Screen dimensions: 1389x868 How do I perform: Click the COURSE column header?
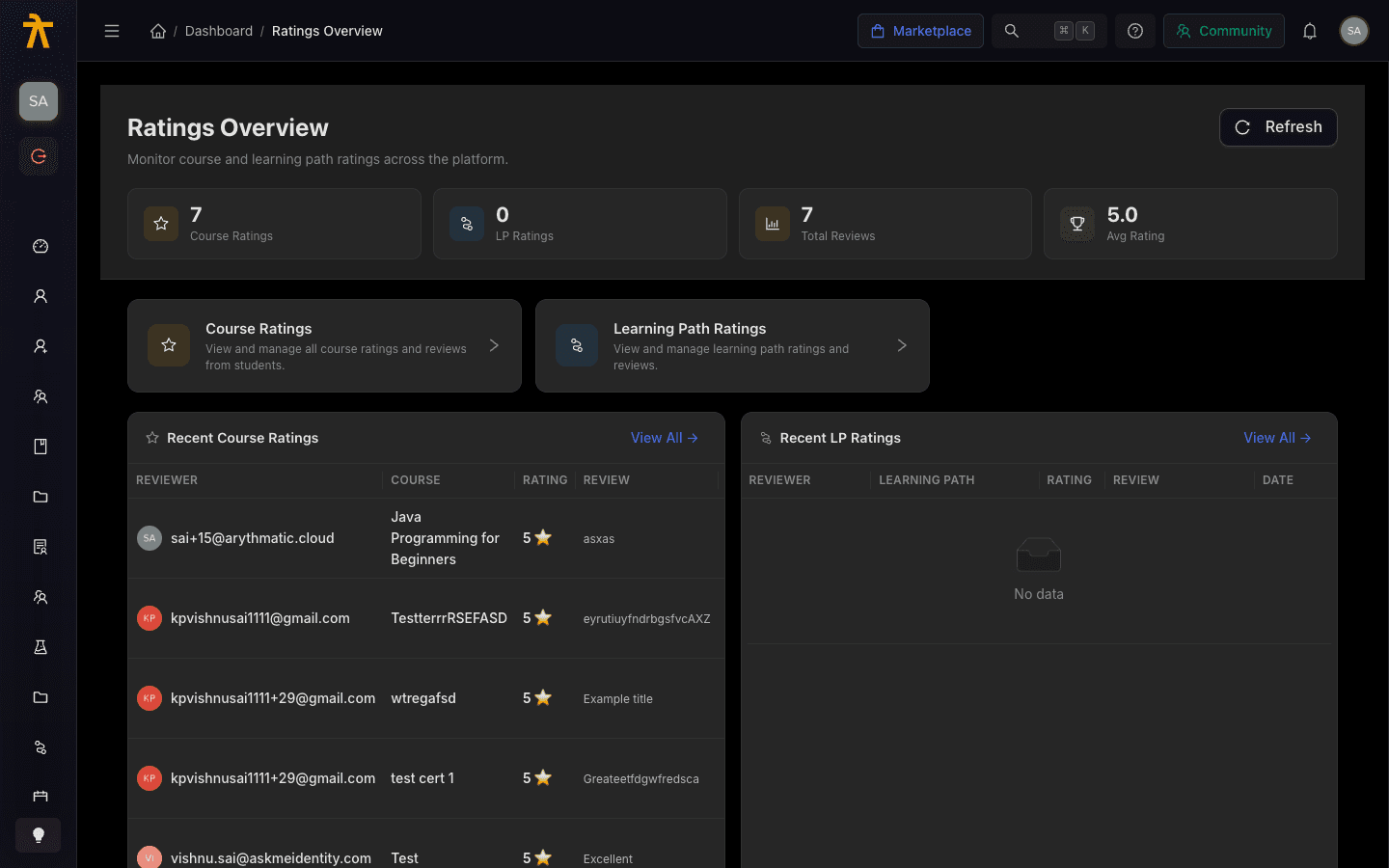416,480
